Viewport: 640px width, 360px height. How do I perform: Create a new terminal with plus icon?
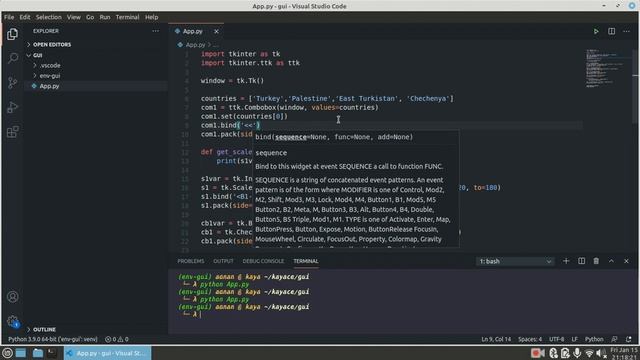coord(566,261)
